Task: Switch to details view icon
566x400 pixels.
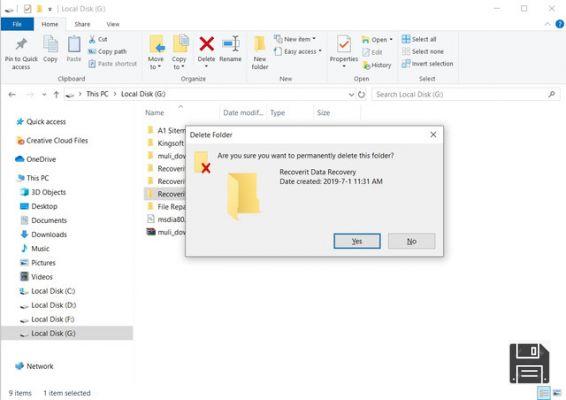Action: click(544, 393)
